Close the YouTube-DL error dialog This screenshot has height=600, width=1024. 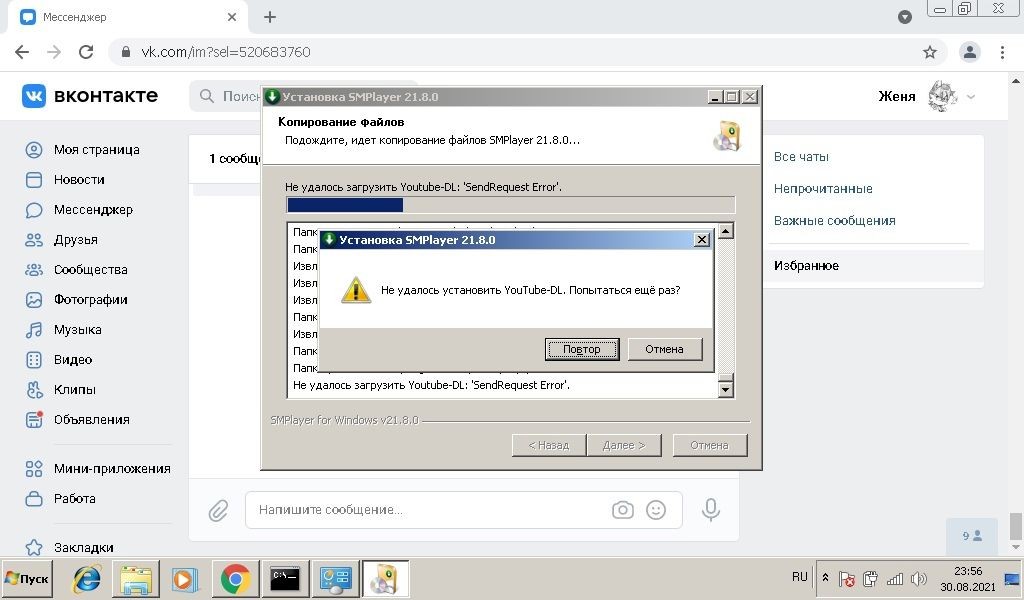point(701,240)
